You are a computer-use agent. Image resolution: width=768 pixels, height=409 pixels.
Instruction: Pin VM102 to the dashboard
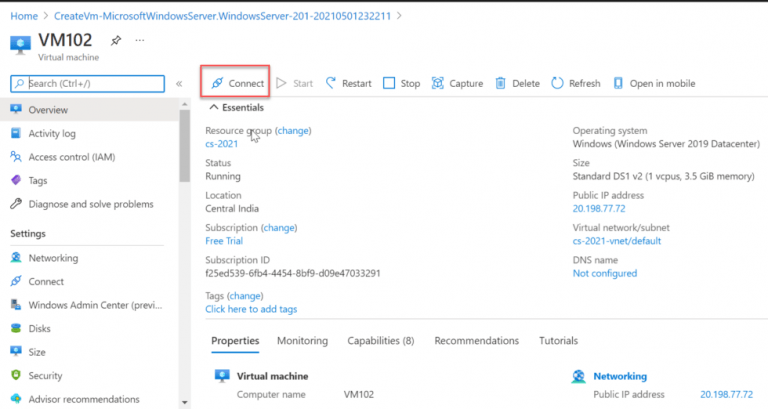coord(115,40)
